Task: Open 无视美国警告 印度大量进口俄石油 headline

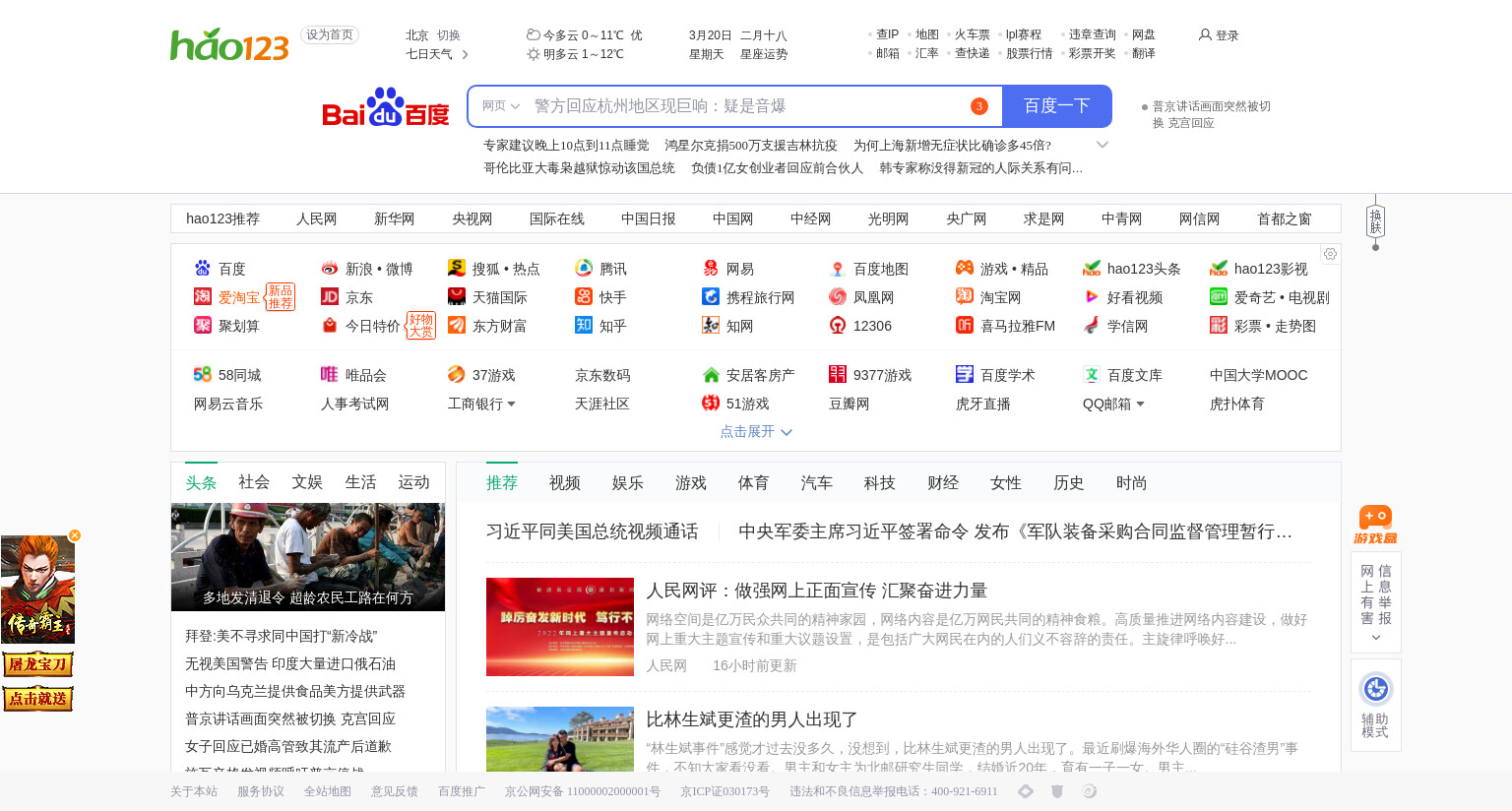Action: (290, 664)
